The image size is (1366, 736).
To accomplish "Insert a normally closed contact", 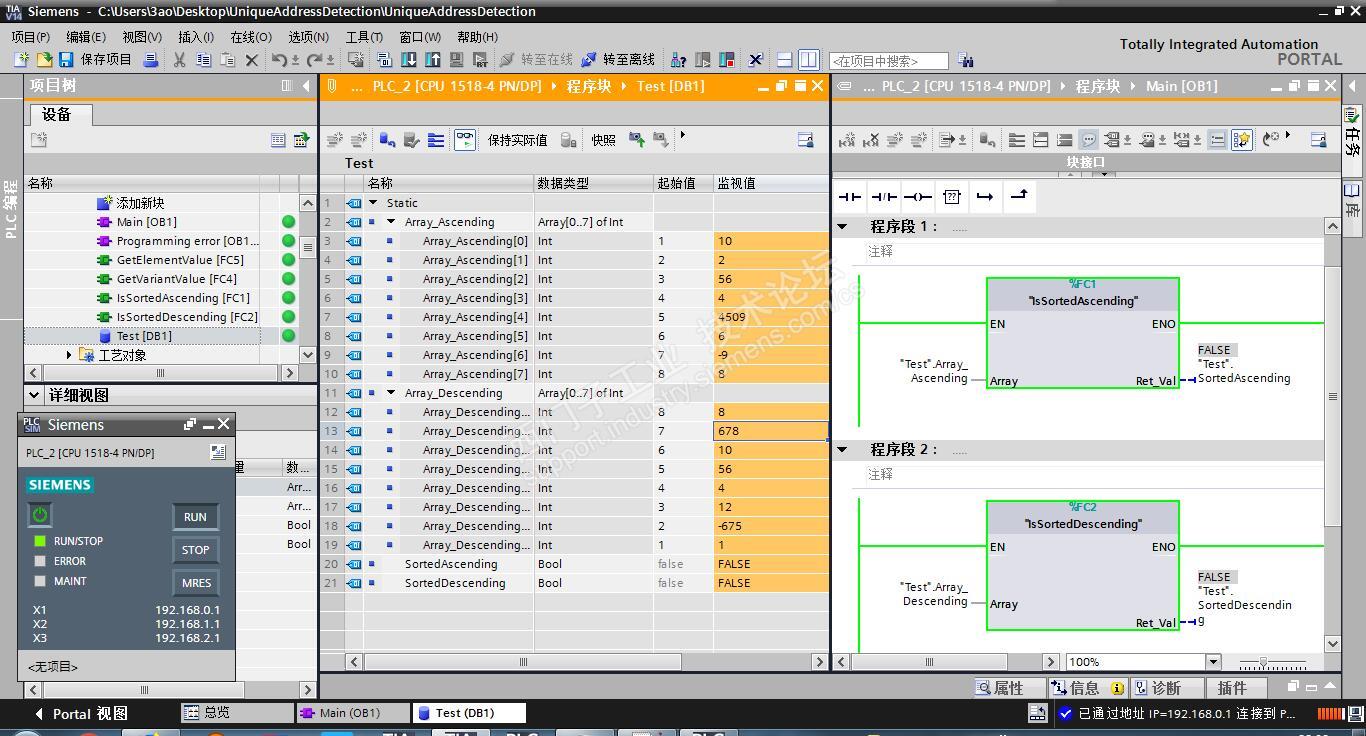I will point(884,196).
